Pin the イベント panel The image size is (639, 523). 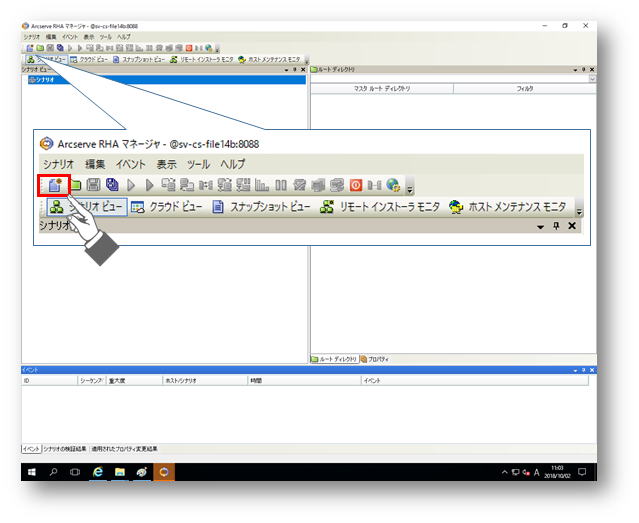[584, 370]
